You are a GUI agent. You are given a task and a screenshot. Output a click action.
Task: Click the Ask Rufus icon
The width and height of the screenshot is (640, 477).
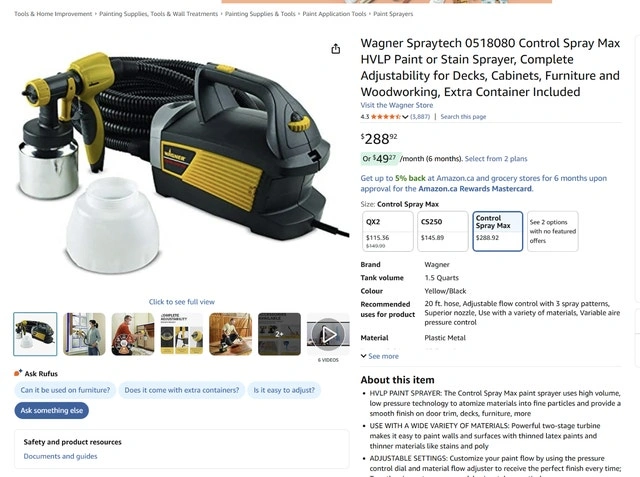tap(18, 373)
